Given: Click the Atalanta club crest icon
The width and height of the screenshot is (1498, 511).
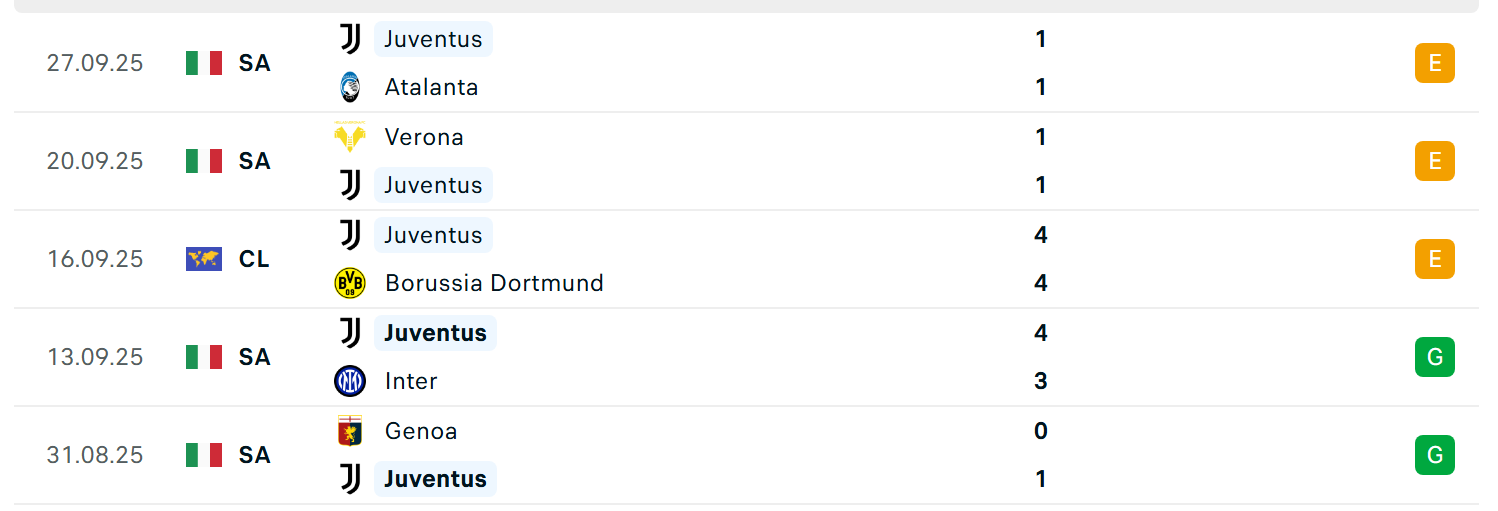Looking at the screenshot, I should (x=349, y=87).
